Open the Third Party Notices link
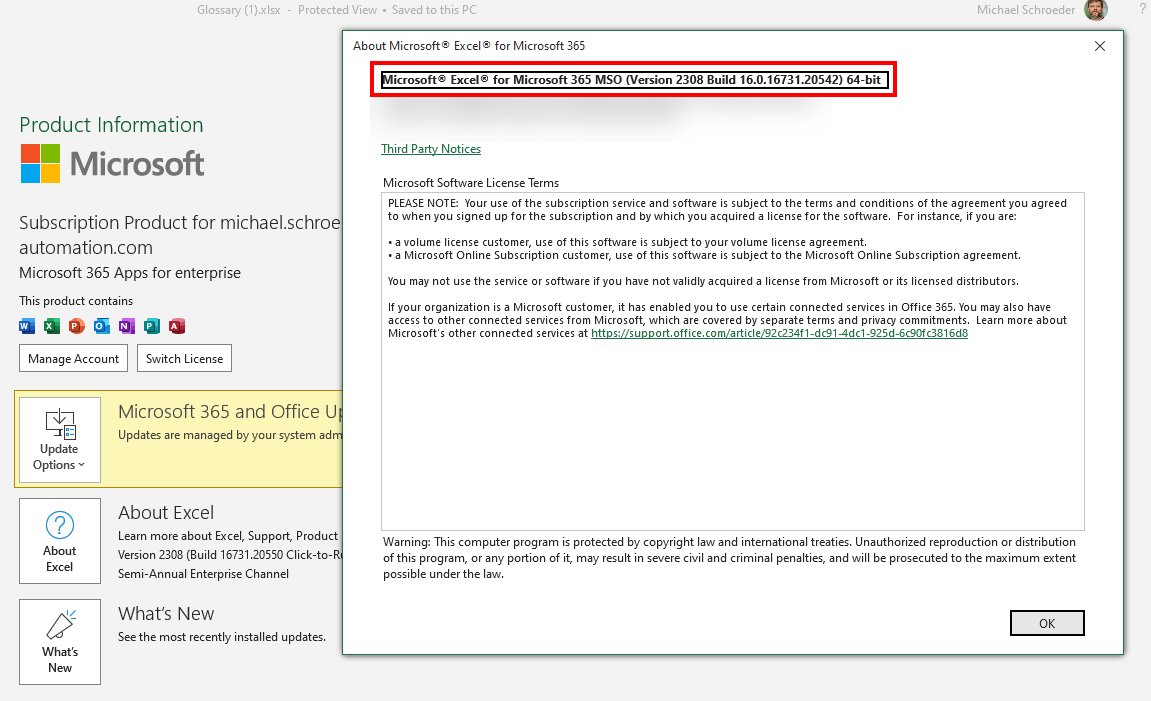The image size is (1151, 701). (431, 149)
